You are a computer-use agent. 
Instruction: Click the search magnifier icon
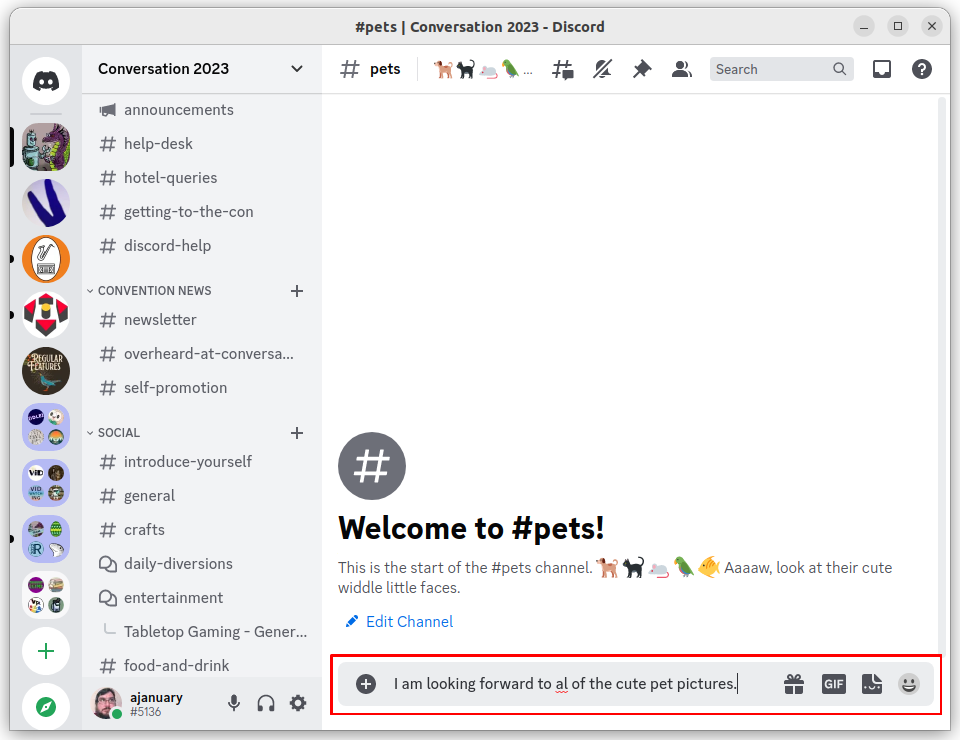coord(839,69)
